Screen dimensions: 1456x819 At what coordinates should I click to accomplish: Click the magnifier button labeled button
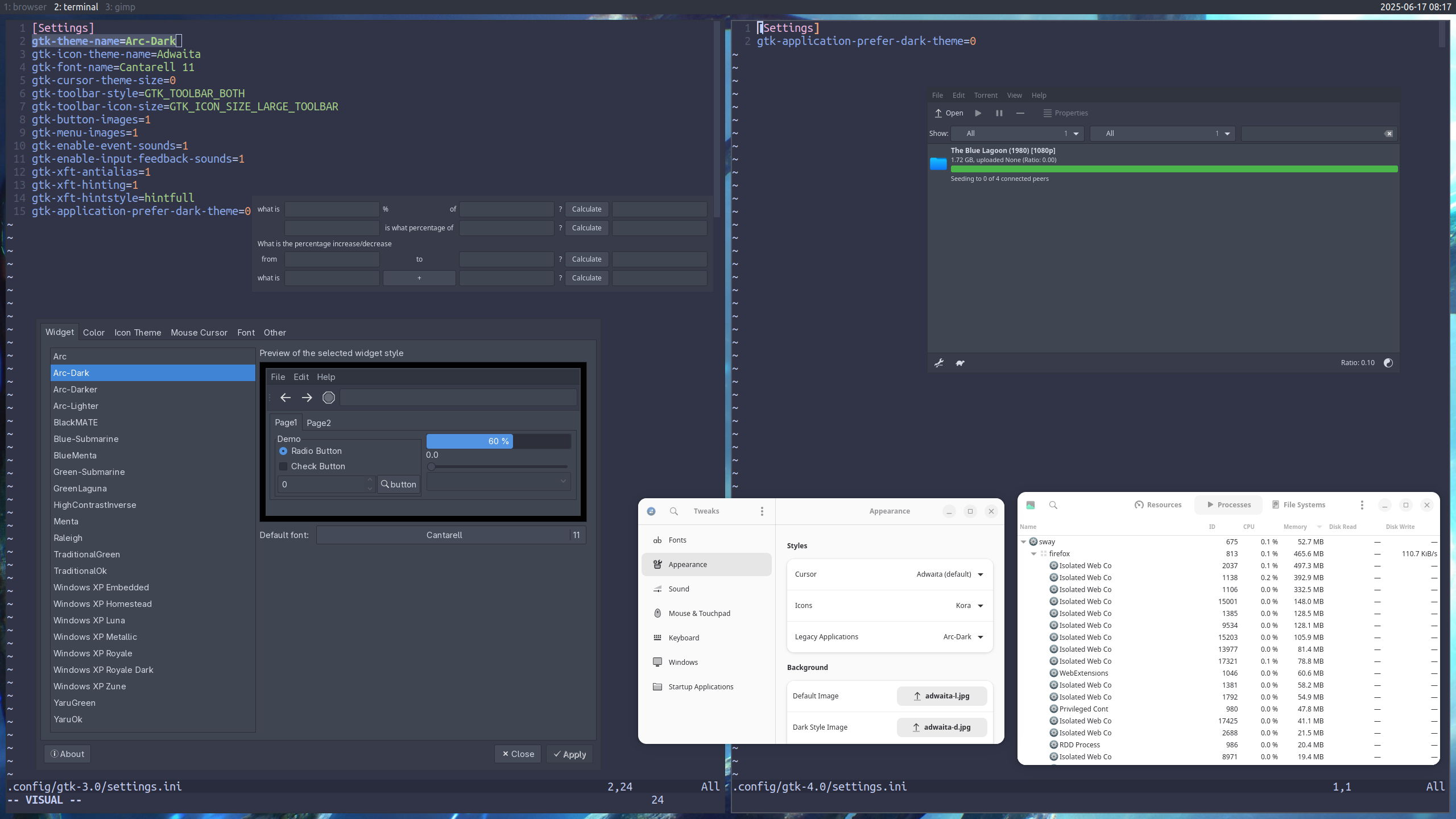pyautogui.click(x=398, y=485)
